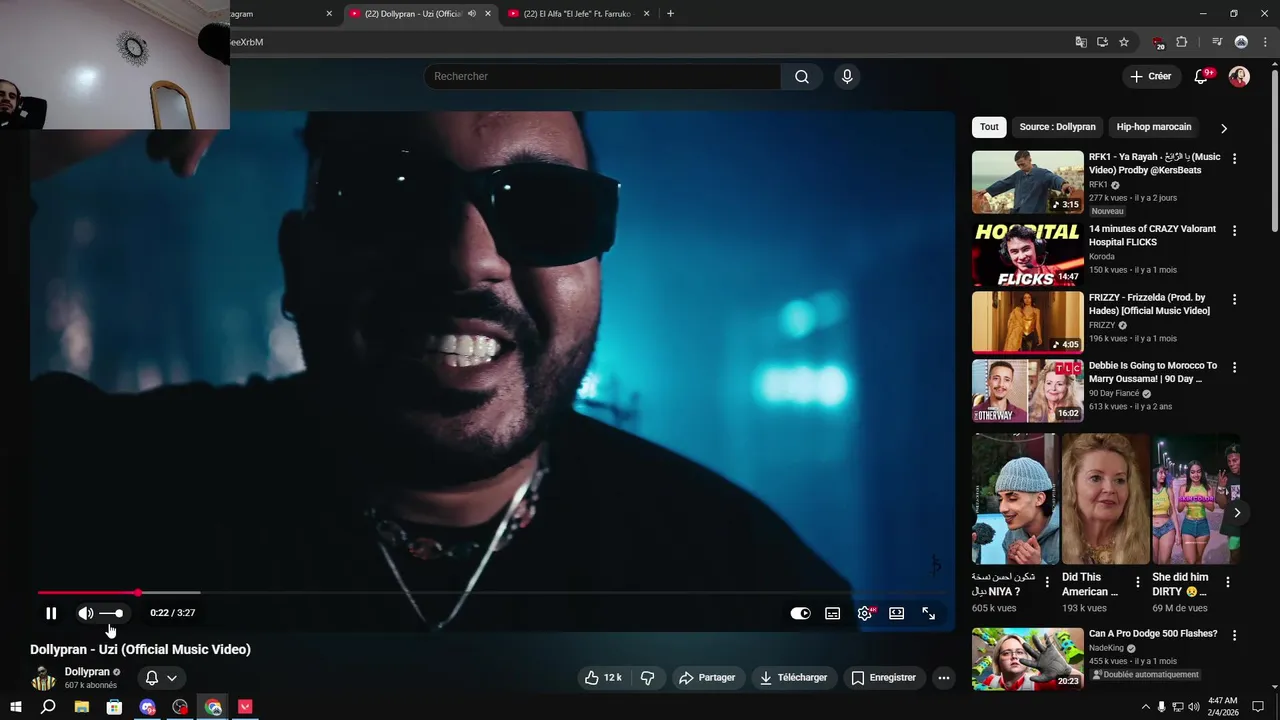
Task: Open Chrome three-dot menu
Action: (x=1265, y=42)
